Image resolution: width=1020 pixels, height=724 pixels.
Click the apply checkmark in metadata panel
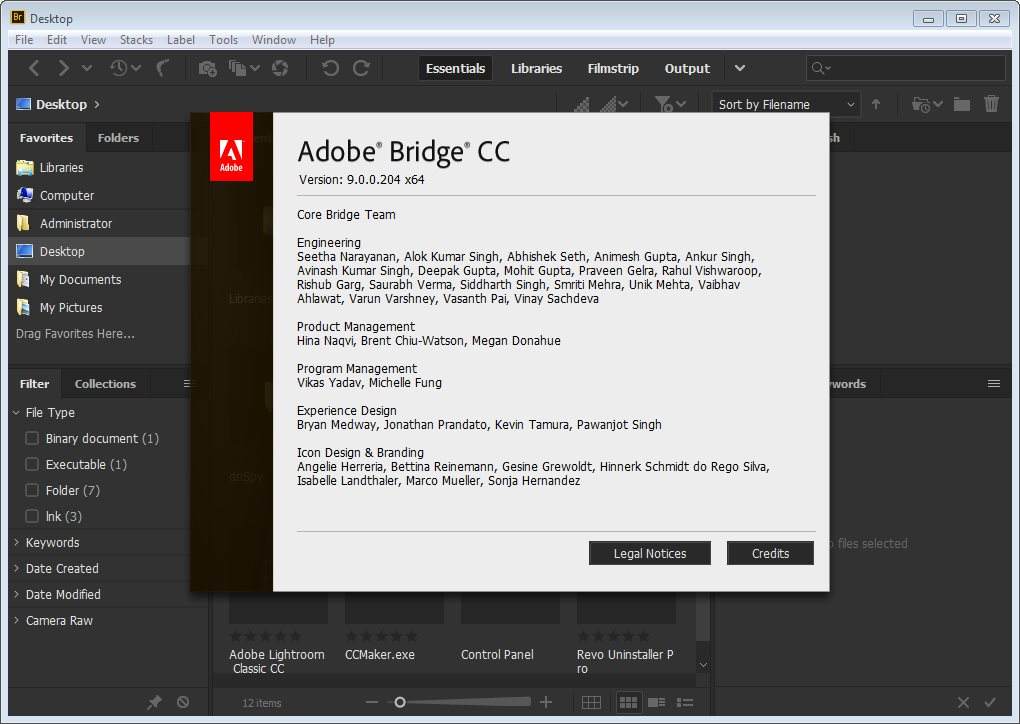[990, 703]
